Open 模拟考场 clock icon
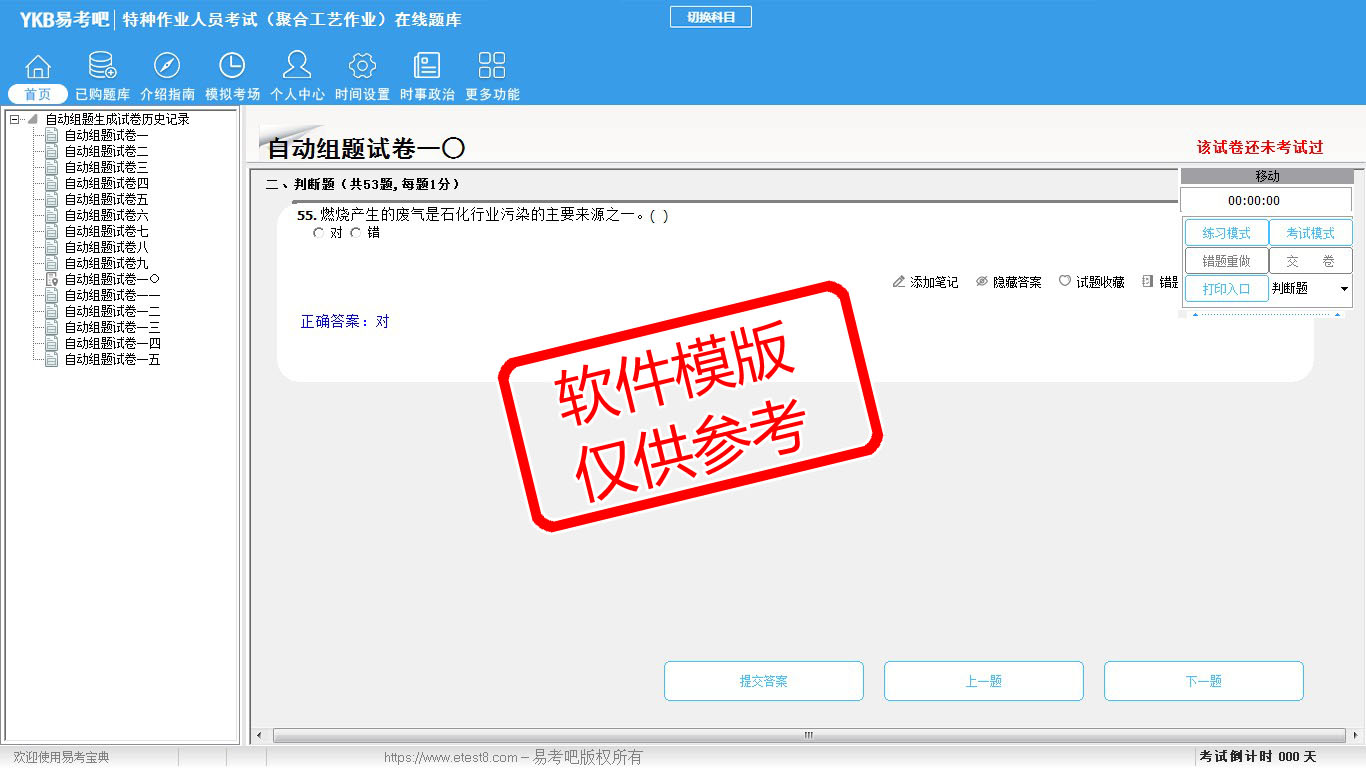The width and height of the screenshot is (1366, 768). tap(232, 67)
